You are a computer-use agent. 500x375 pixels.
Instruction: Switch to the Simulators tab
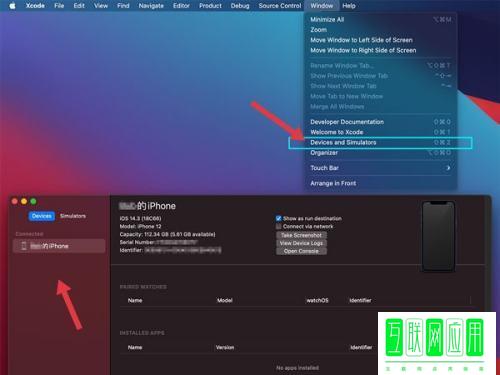(73, 216)
